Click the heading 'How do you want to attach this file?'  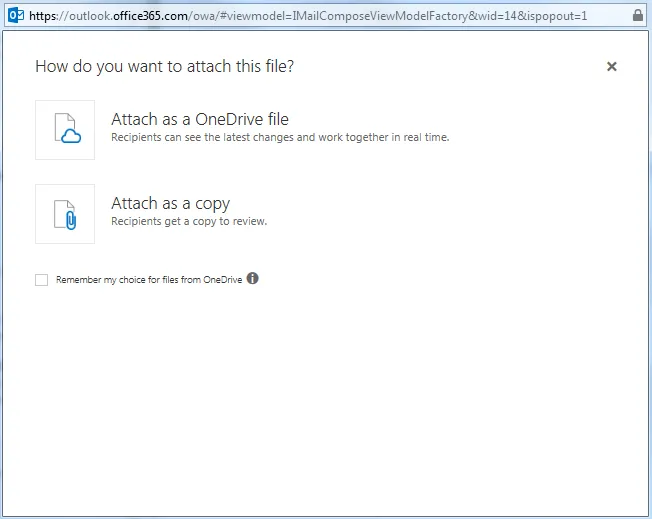pyautogui.click(x=165, y=67)
